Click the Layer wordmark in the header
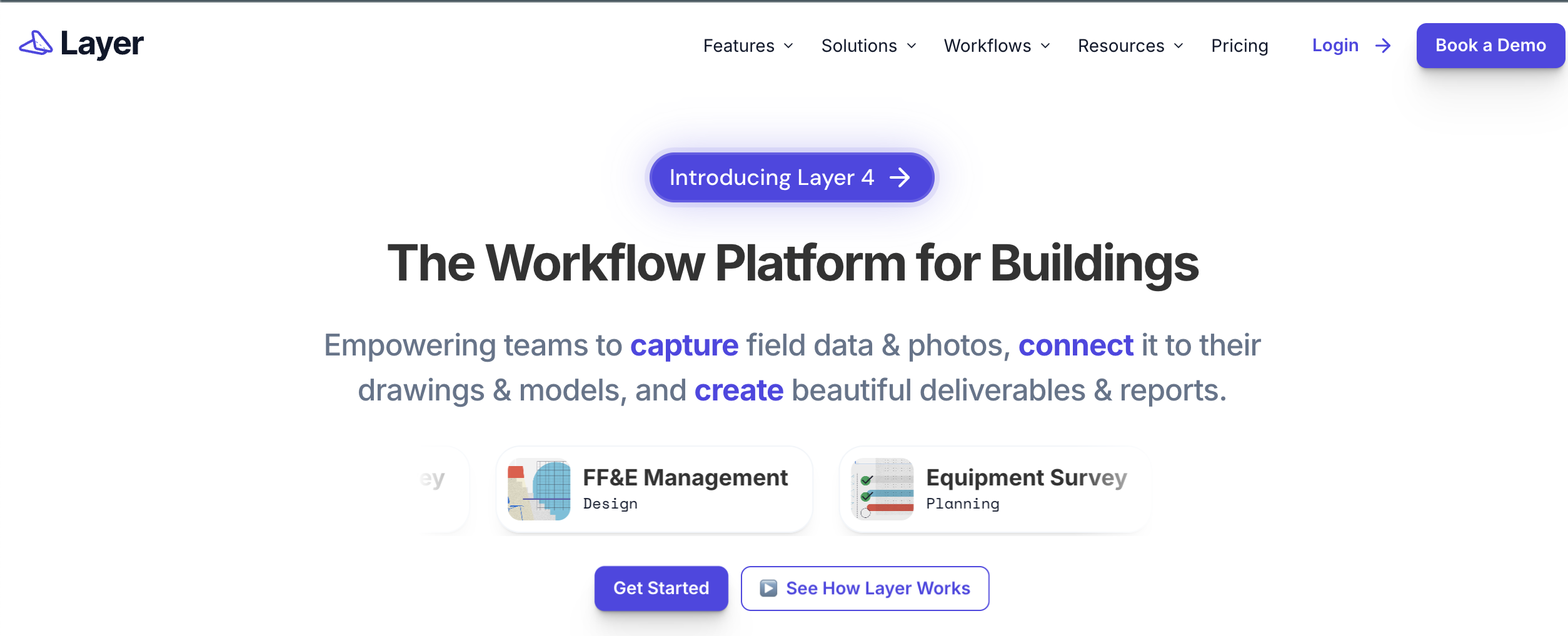Image resolution: width=1568 pixels, height=636 pixels. [102, 44]
